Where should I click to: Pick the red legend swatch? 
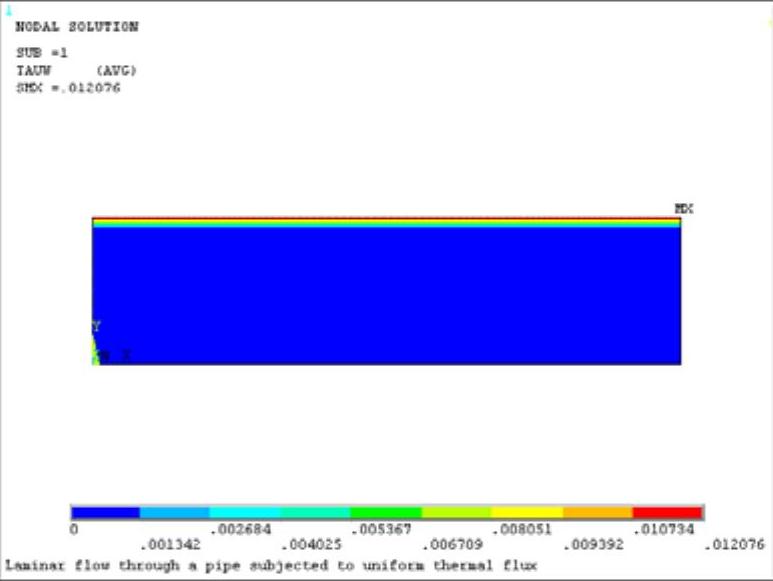coord(668,513)
